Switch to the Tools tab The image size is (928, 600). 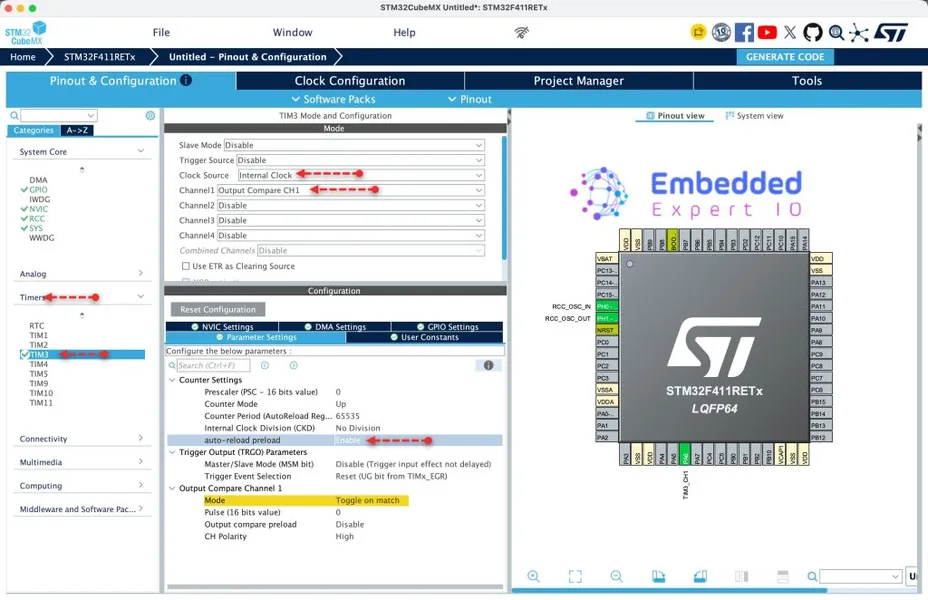pos(807,81)
